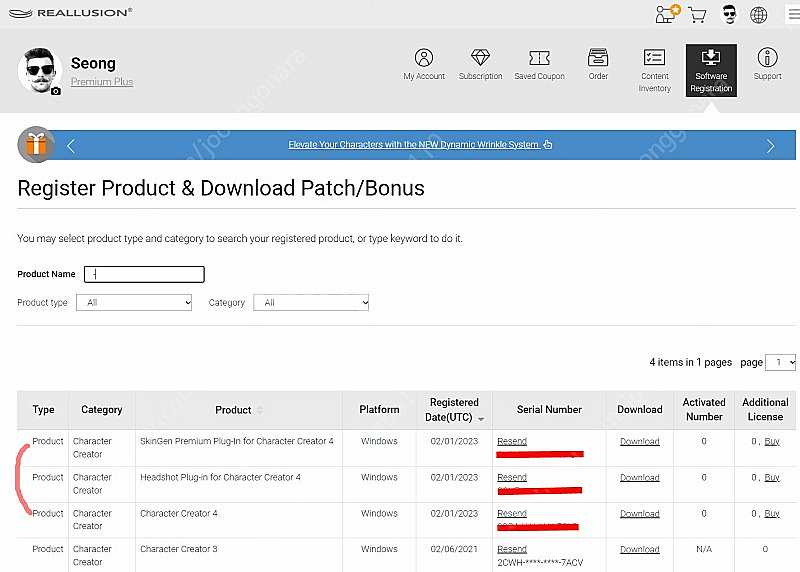This screenshot has width=800, height=572.
Task: Select the Character Creator 3 product name
Action: [x=179, y=549]
